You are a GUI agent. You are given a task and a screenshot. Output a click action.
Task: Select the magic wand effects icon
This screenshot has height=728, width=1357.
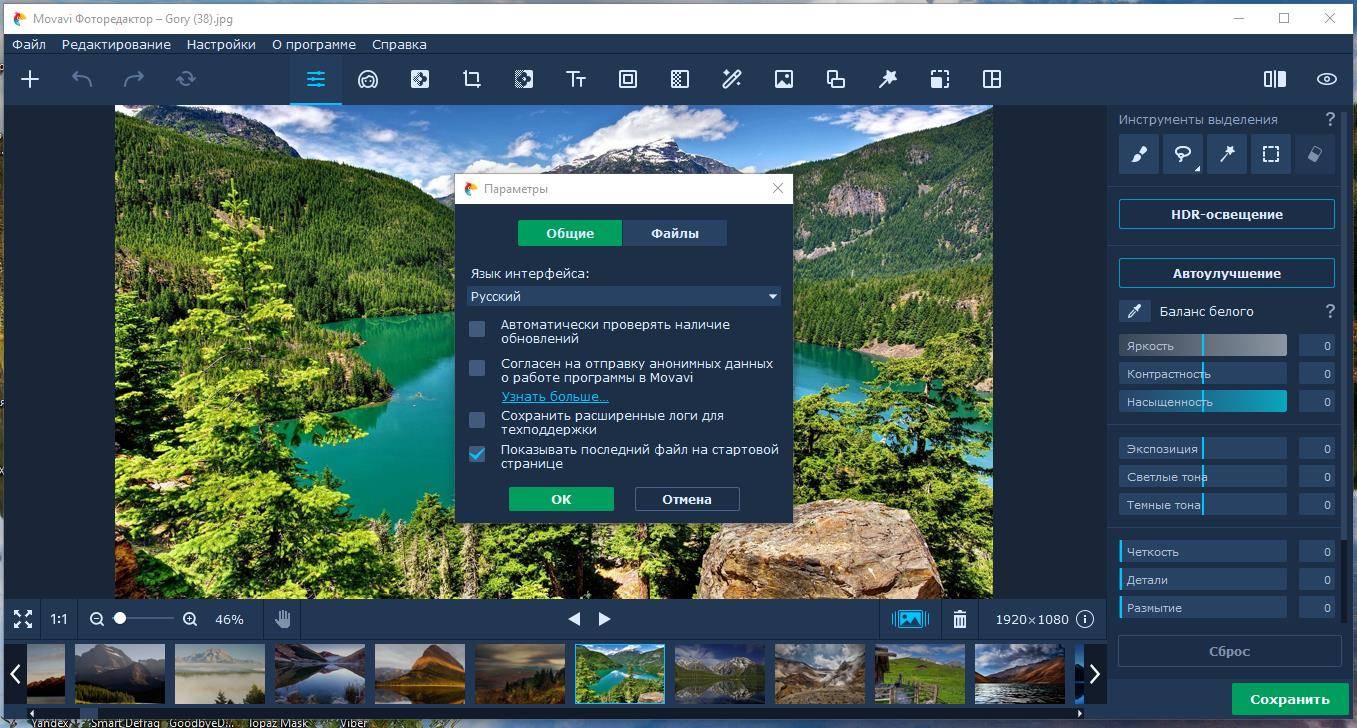pos(732,79)
